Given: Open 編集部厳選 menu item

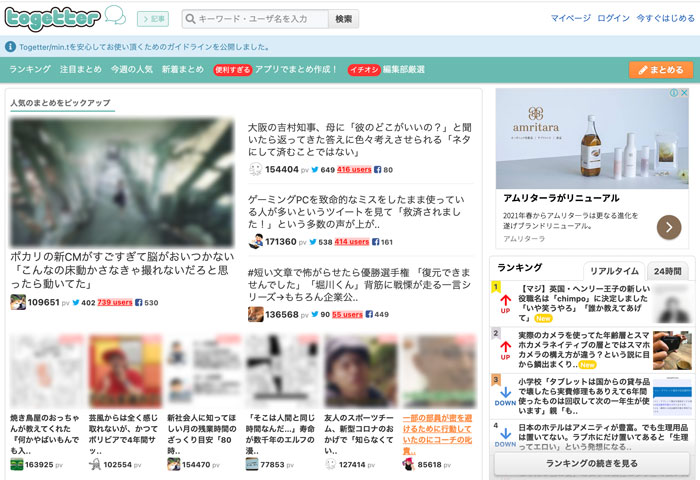Looking at the screenshot, I should tap(404, 69).
